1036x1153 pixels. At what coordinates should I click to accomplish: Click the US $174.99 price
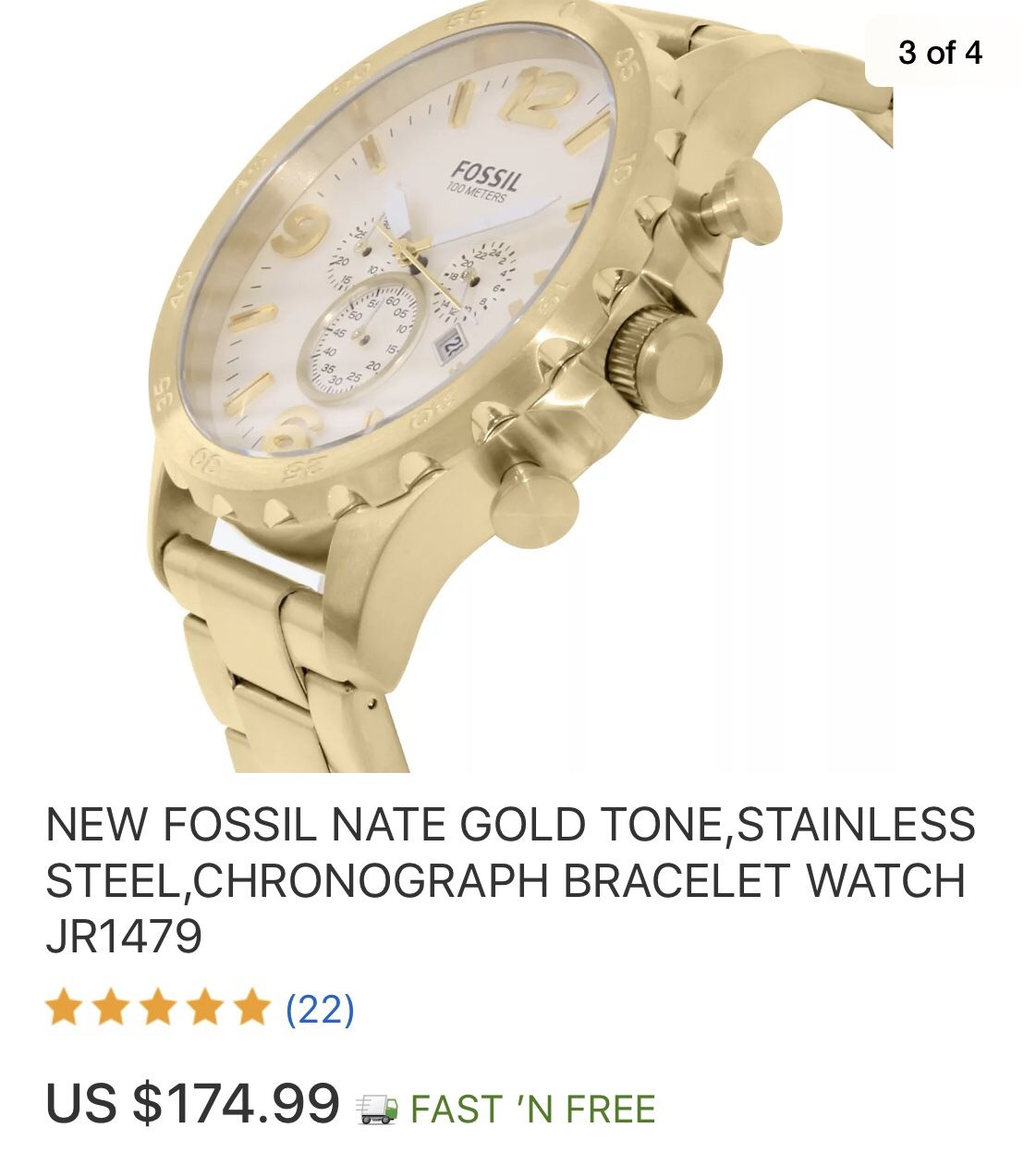(x=193, y=1103)
